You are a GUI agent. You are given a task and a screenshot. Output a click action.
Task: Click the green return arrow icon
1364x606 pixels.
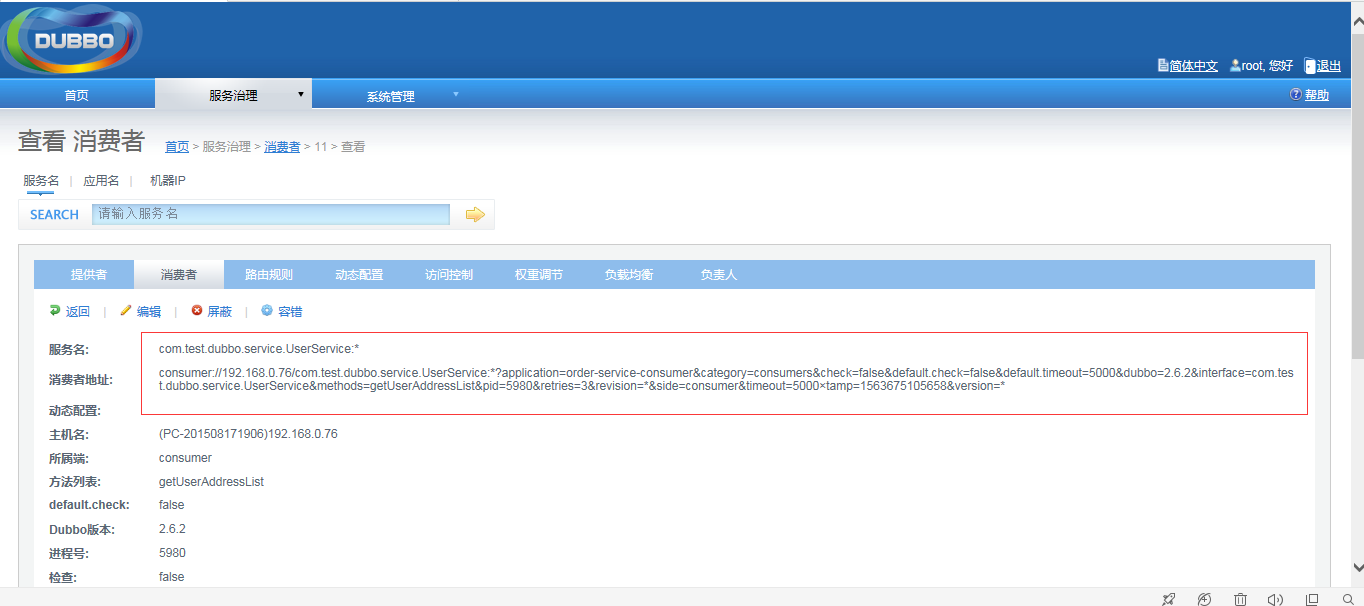point(55,311)
